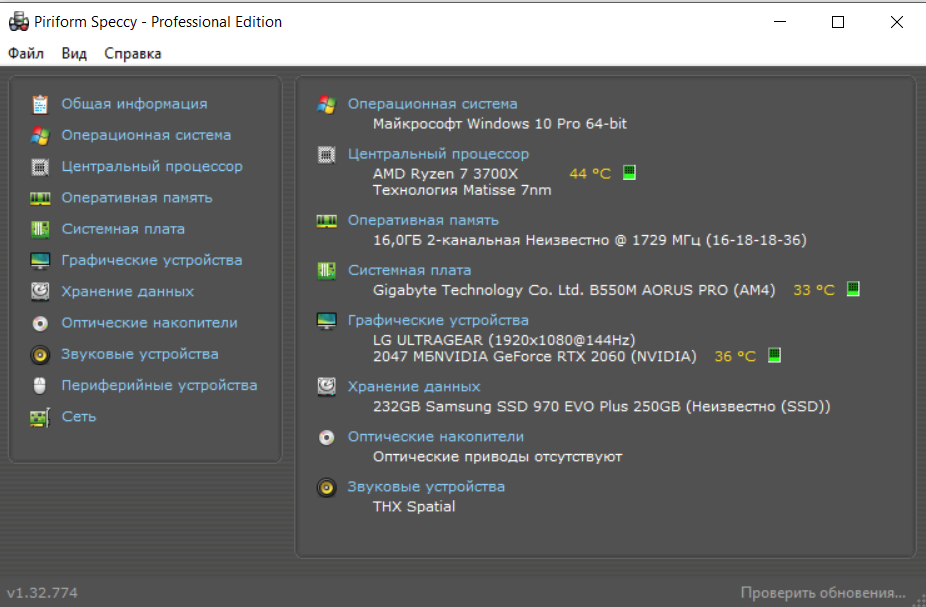The width and height of the screenshot is (926, 607).
Task: Select Общая информация in the sidebar
Action: tap(135, 104)
